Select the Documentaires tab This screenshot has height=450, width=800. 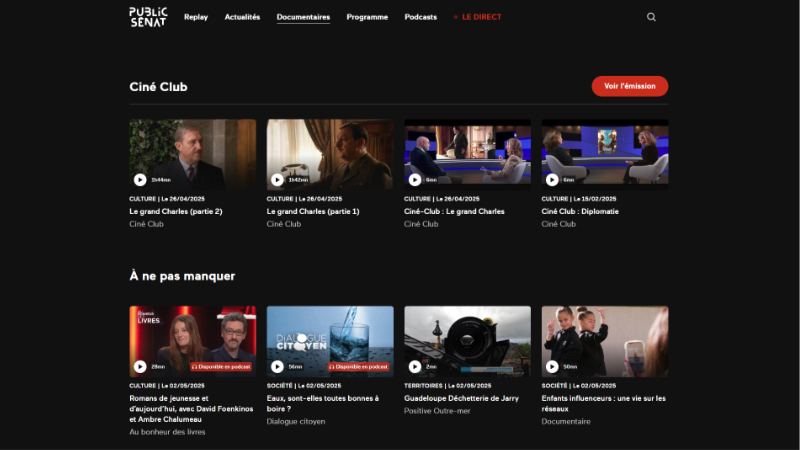pos(303,17)
